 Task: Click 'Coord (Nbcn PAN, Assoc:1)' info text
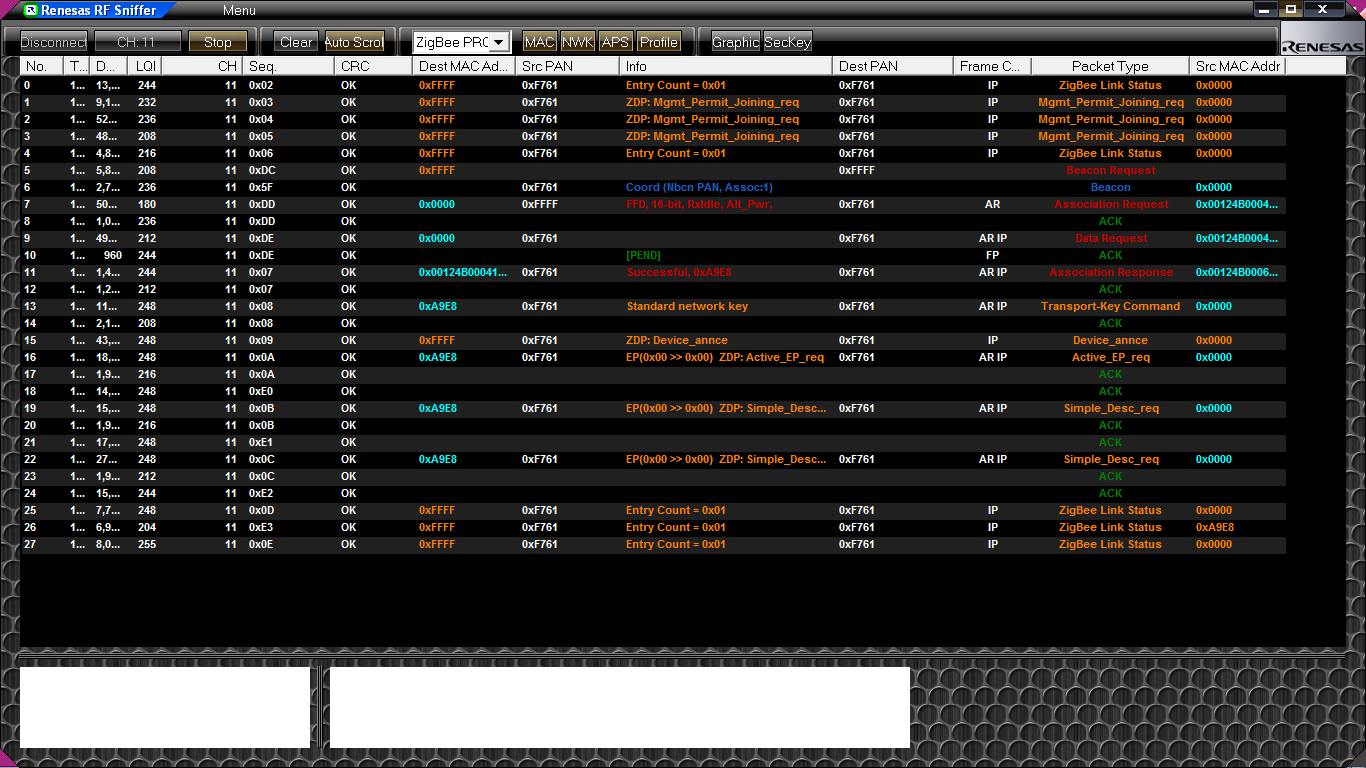699,188
